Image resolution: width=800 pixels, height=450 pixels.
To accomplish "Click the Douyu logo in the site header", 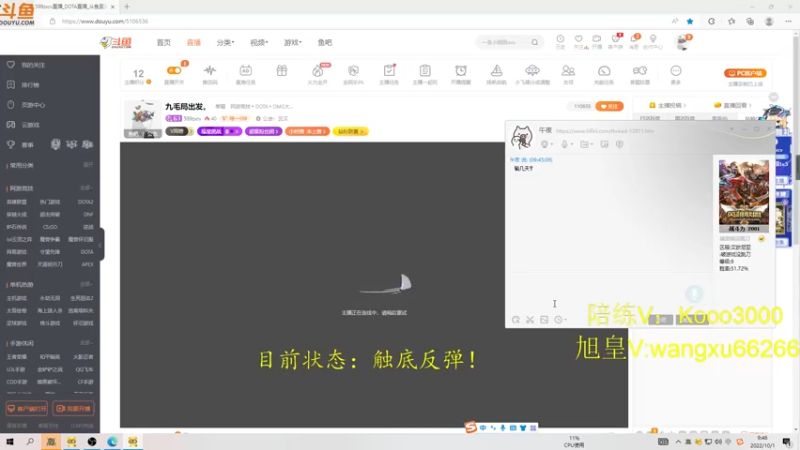I will click(x=116, y=42).
